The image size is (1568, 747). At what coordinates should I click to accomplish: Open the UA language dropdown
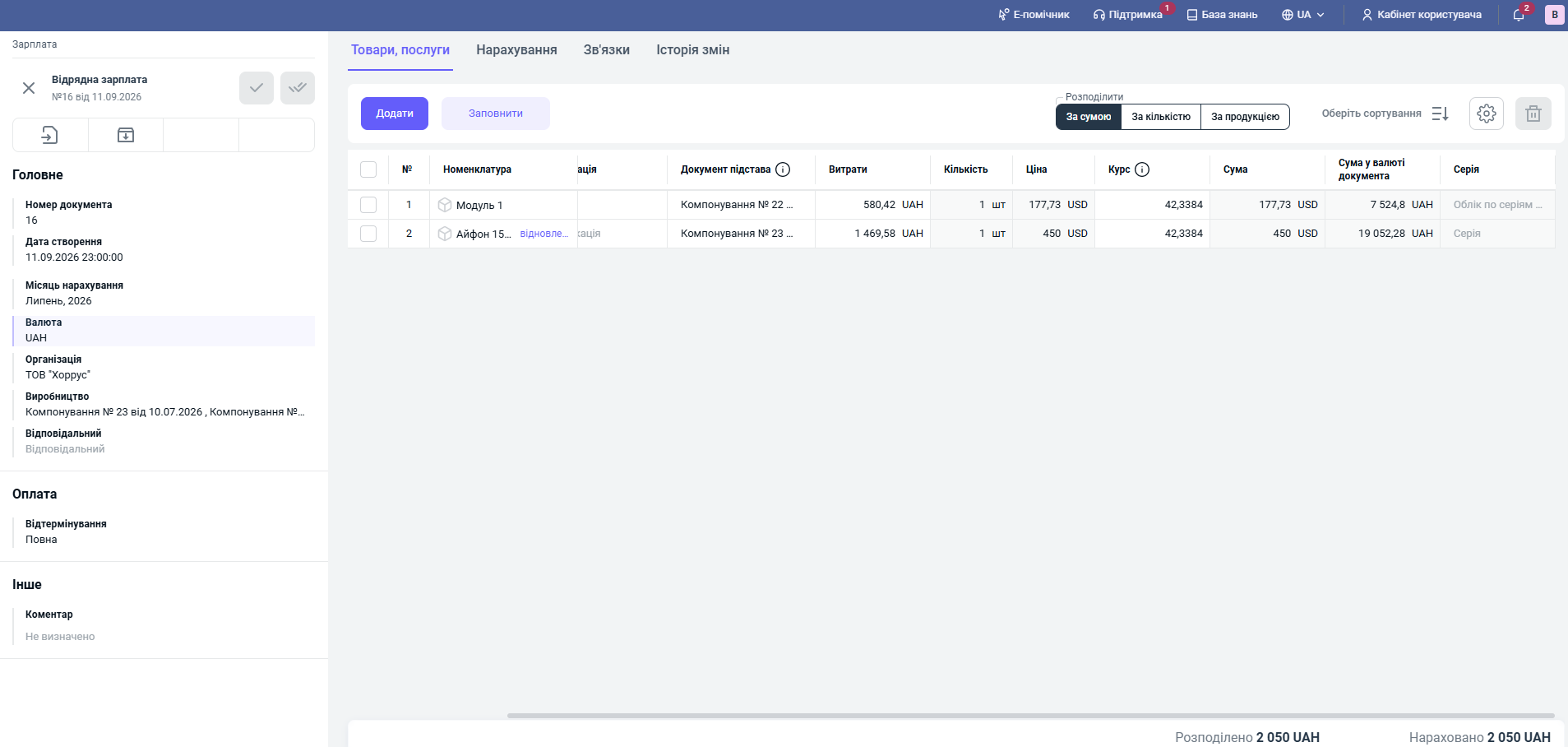[1303, 15]
